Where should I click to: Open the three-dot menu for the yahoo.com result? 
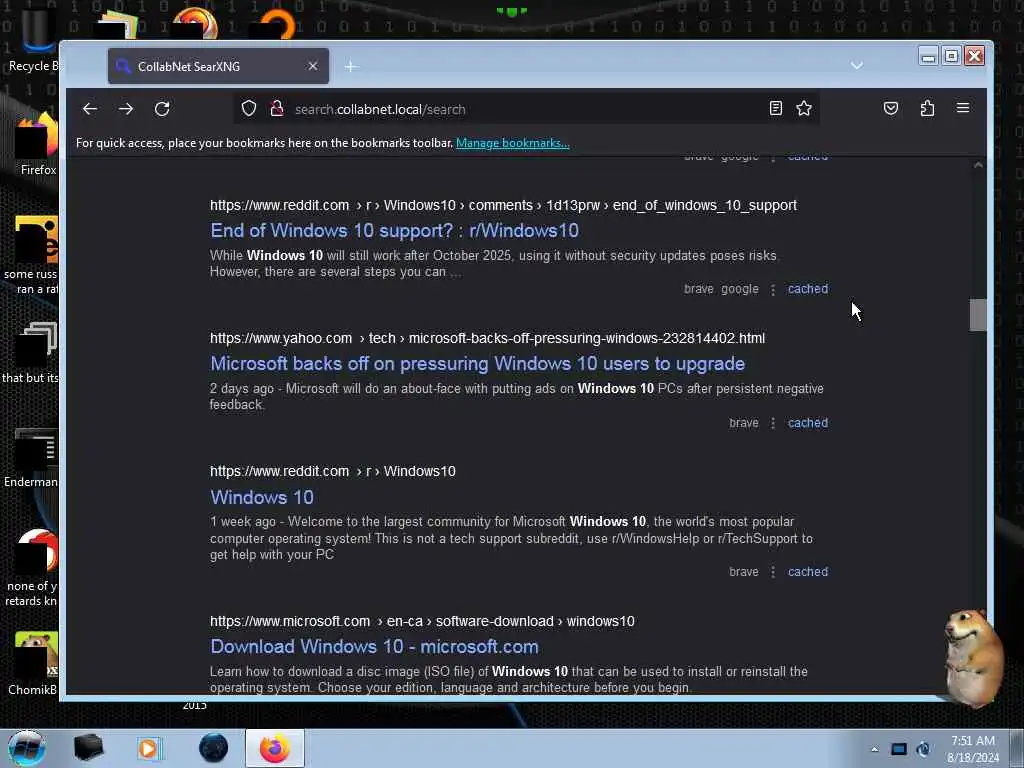(773, 423)
